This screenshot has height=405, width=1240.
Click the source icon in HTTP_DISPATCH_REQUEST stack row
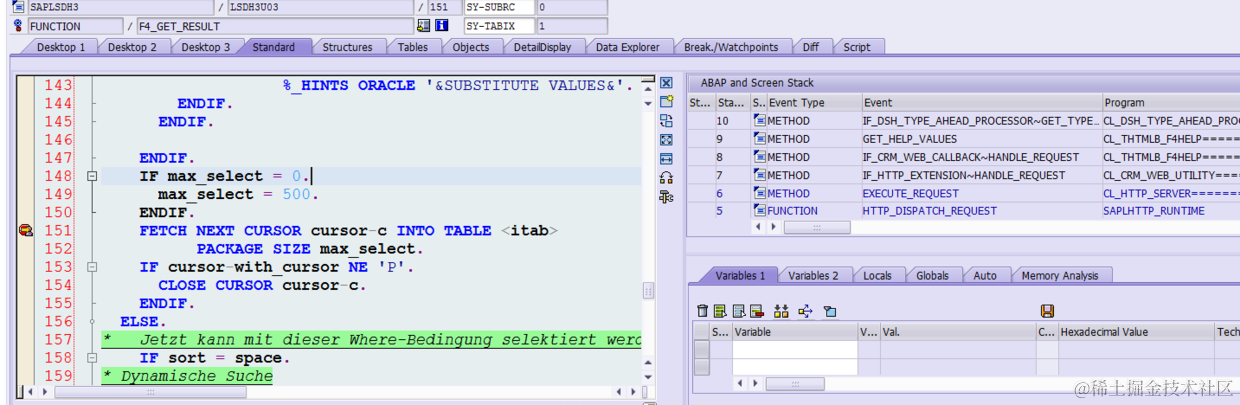click(760, 211)
